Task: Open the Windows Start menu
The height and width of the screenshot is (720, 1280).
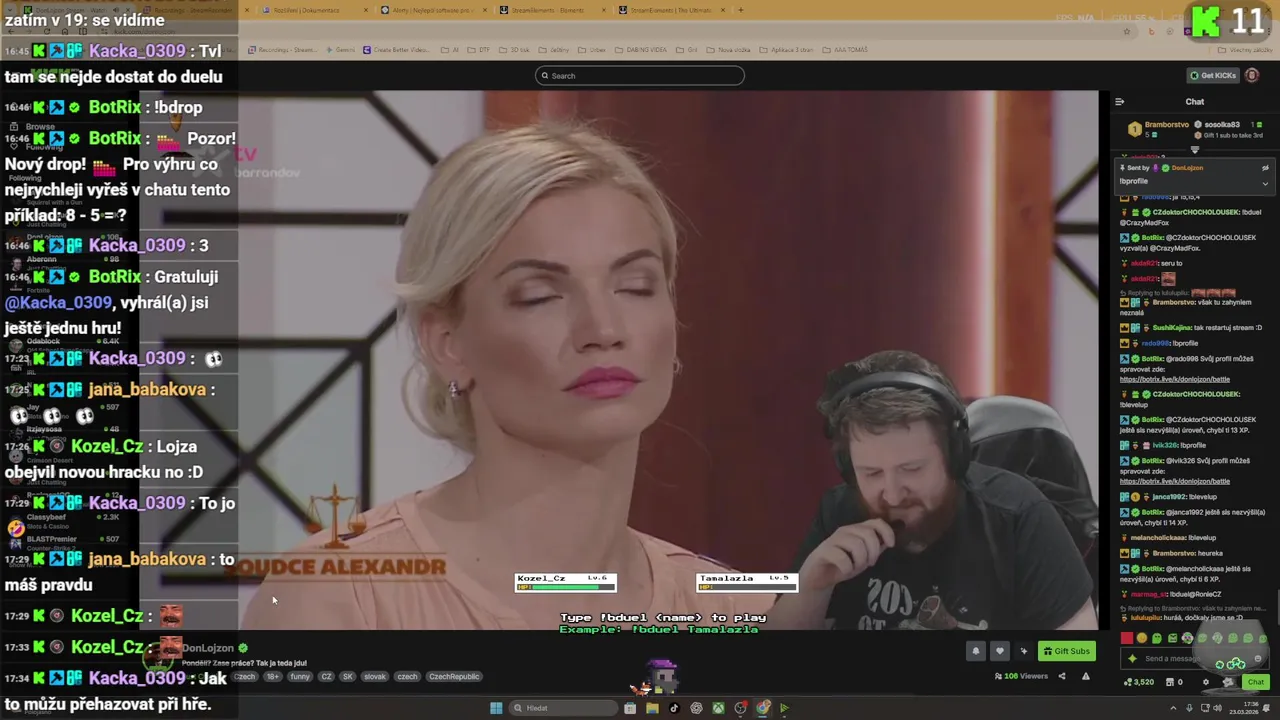Action: pyautogui.click(x=496, y=708)
